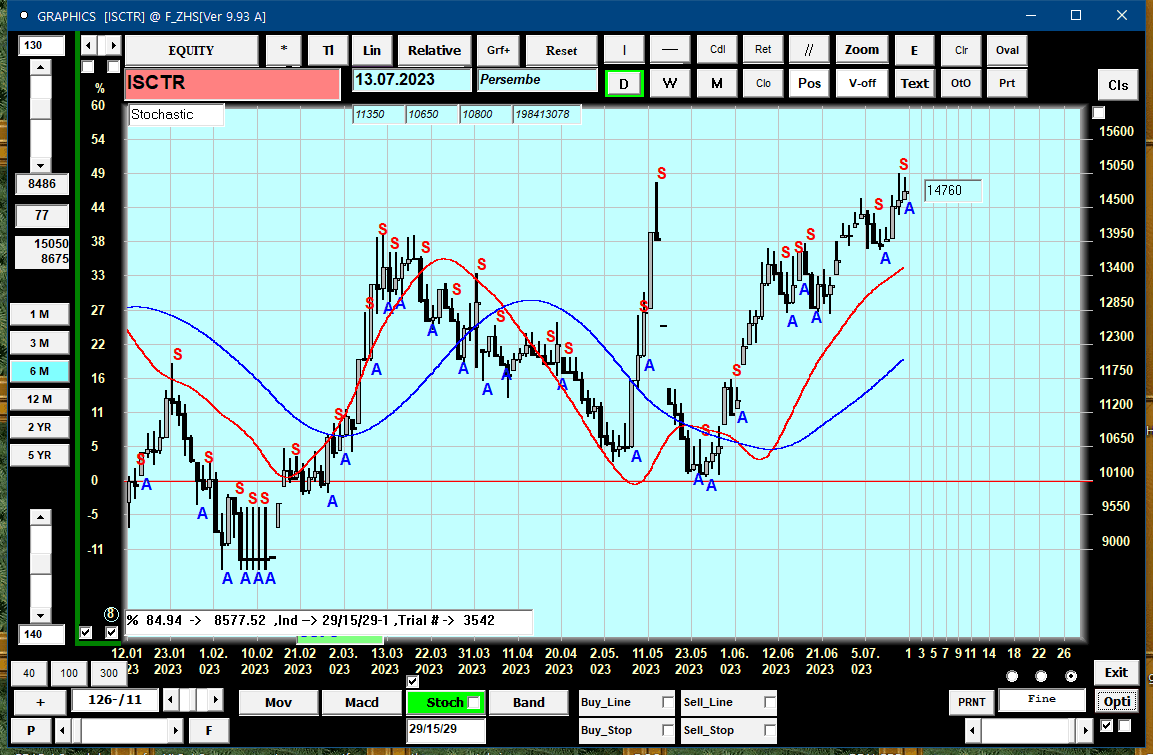Viewport: 1153px width, 755px height.
Task: Select the Tl trendline tool
Action: tap(328, 50)
